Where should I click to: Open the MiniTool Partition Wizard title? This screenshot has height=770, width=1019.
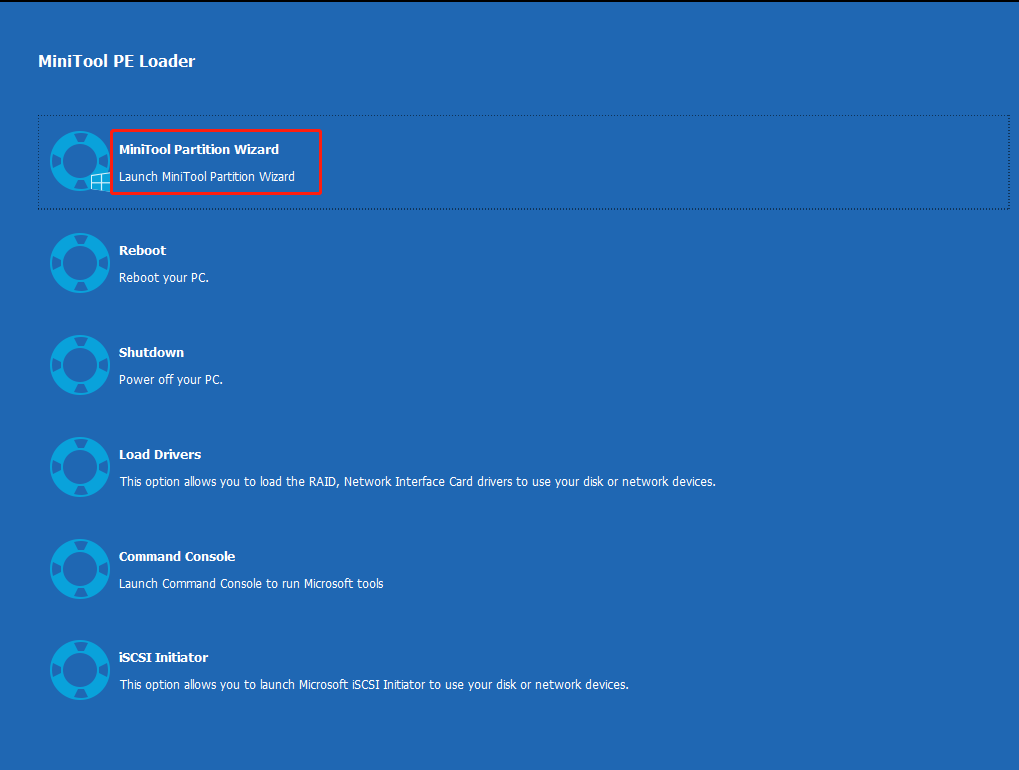click(199, 149)
